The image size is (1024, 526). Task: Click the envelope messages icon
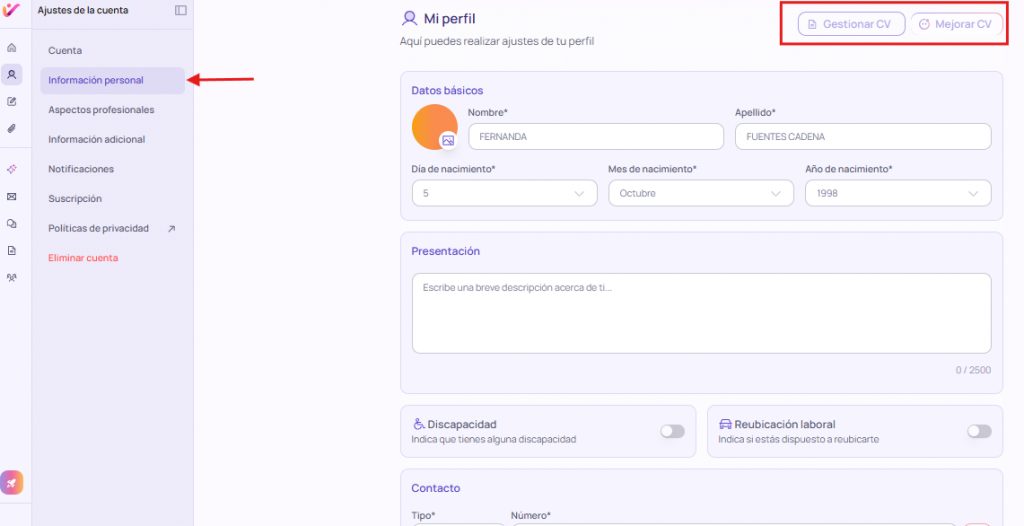click(12, 197)
